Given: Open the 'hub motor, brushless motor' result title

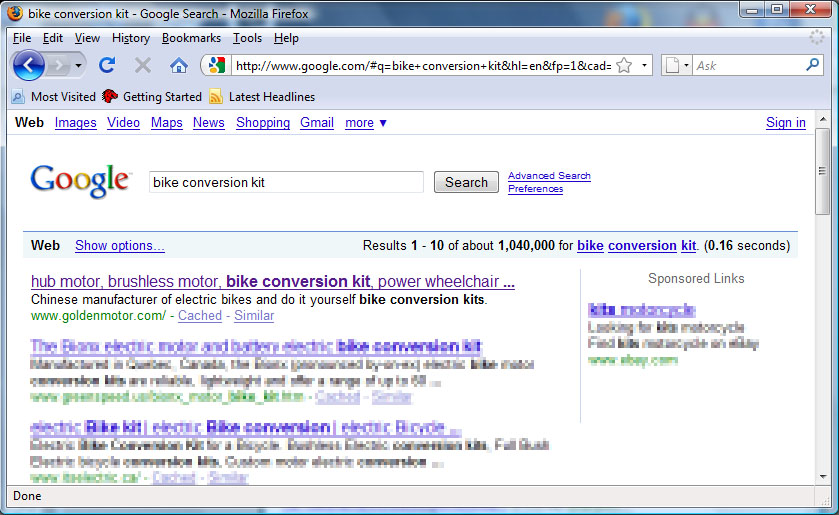Looking at the screenshot, I should [x=273, y=282].
